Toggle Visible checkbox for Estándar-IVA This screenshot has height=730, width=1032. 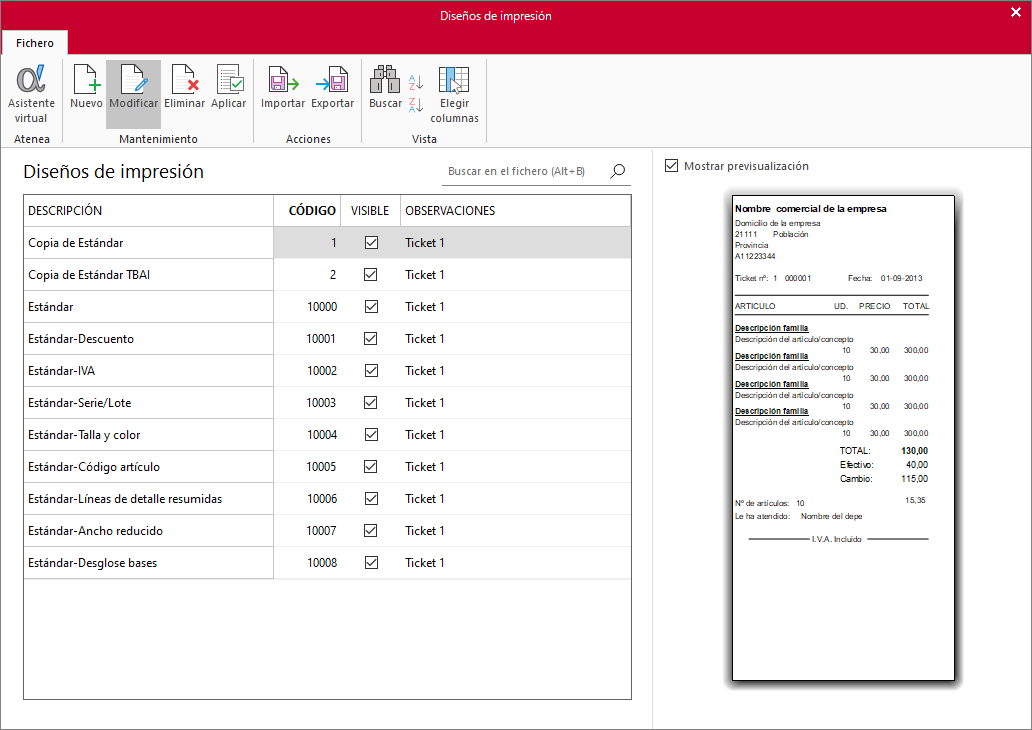(x=371, y=371)
